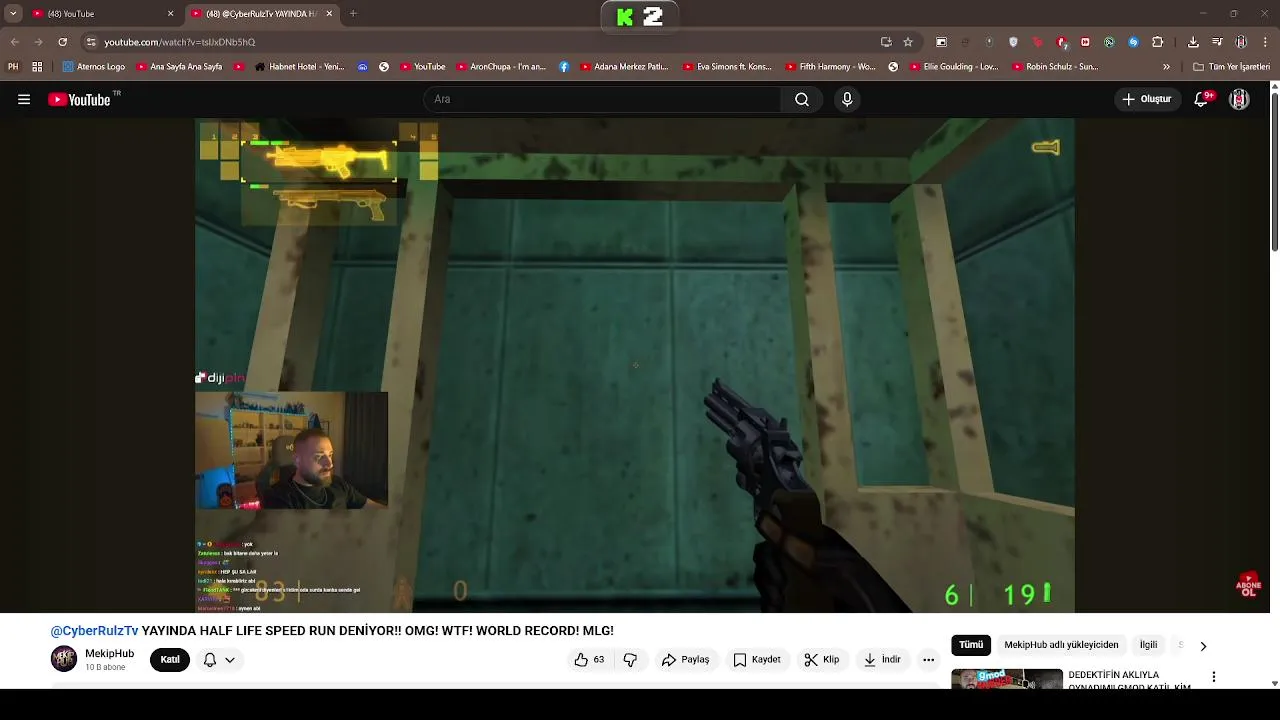This screenshot has width=1280, height=720.
Task: Open site information icon in address bar
Action: click(91, 42)
